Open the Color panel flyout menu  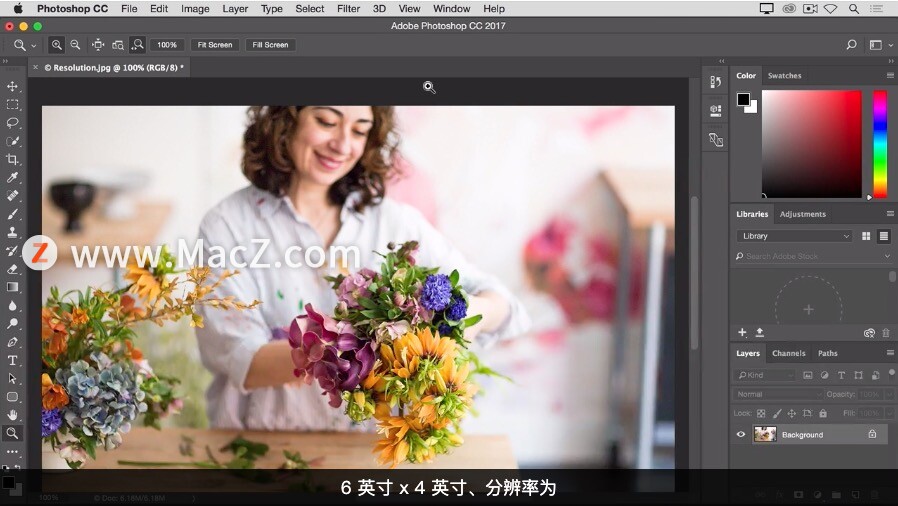point(890,76)
